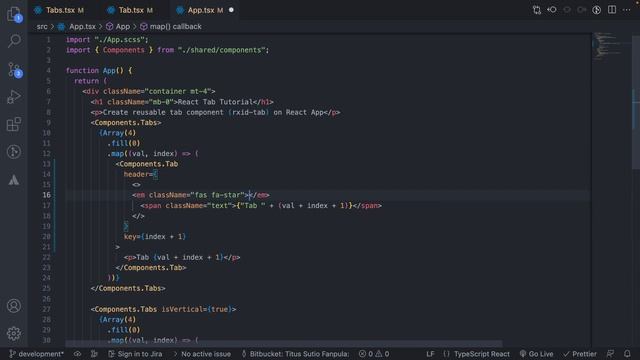Click the text 'function App() {'
The image size is (640, 360).
[99, 71]
